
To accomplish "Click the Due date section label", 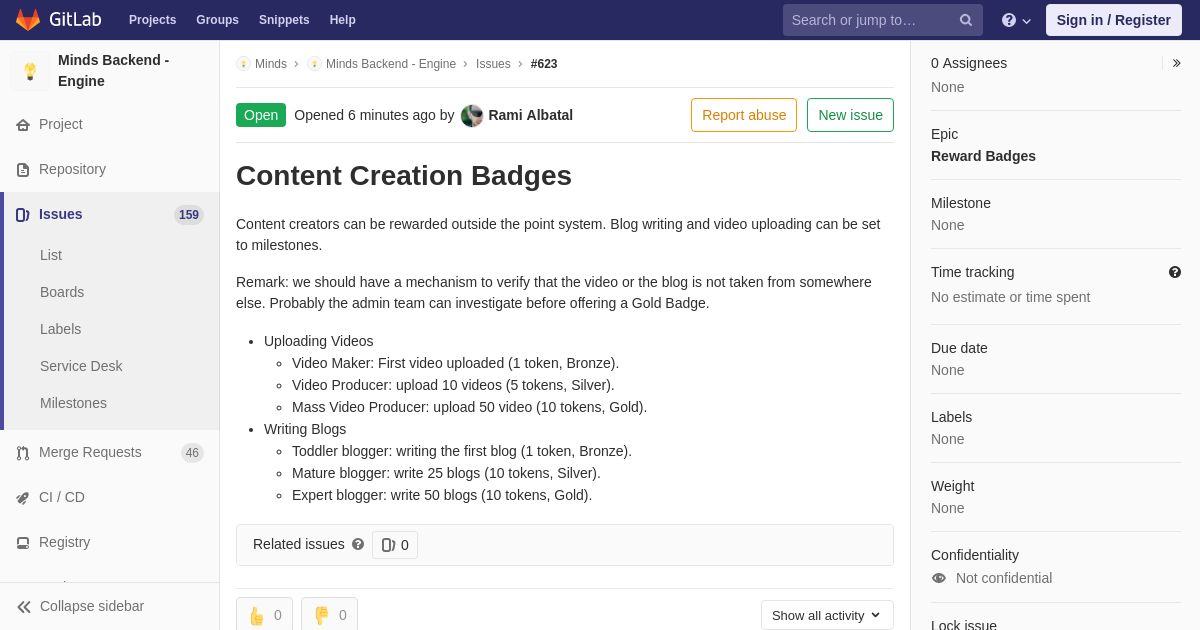I will (959, 348).
